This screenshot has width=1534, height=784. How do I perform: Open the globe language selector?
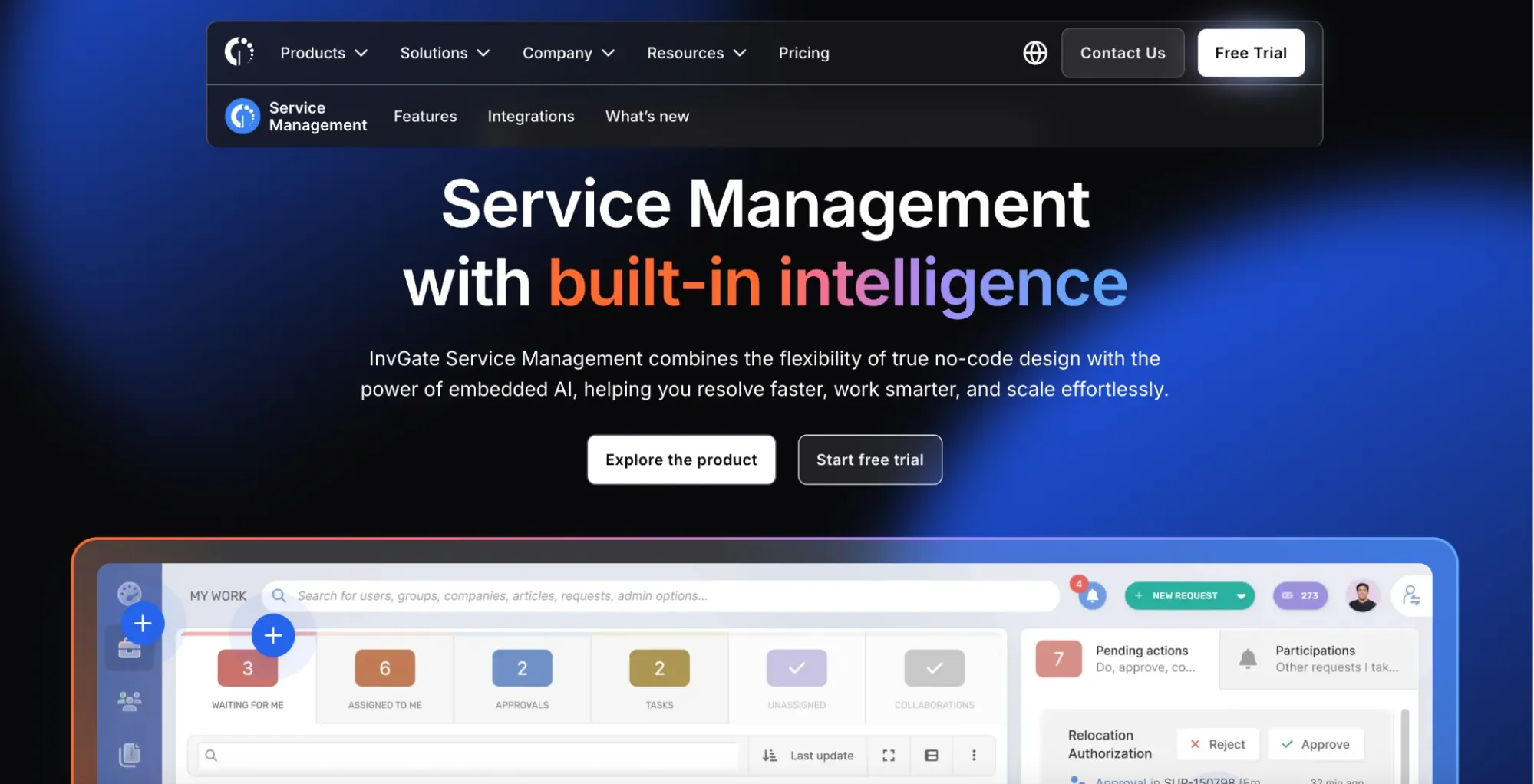1034,53
